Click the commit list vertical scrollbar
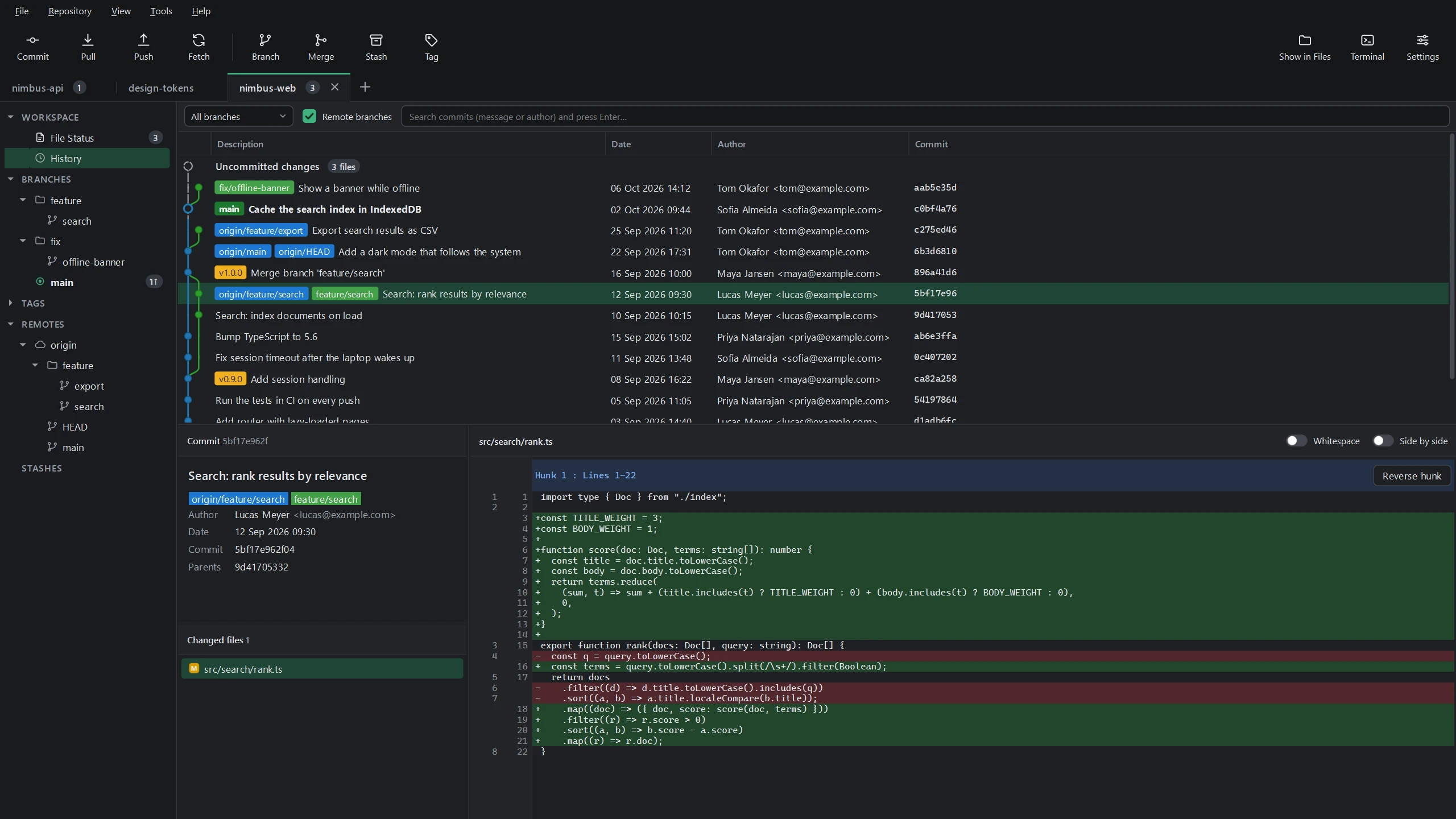The image size is (1456, 819). tap(1451, 256)
